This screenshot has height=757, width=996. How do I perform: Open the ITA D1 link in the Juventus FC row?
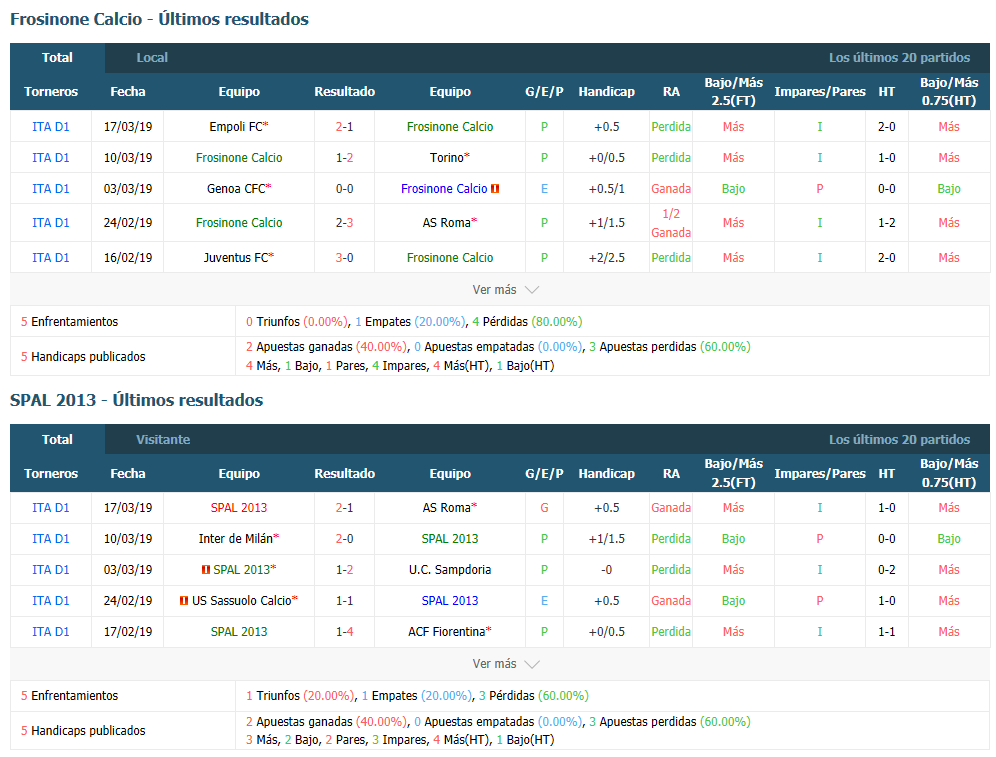(51, 258)
